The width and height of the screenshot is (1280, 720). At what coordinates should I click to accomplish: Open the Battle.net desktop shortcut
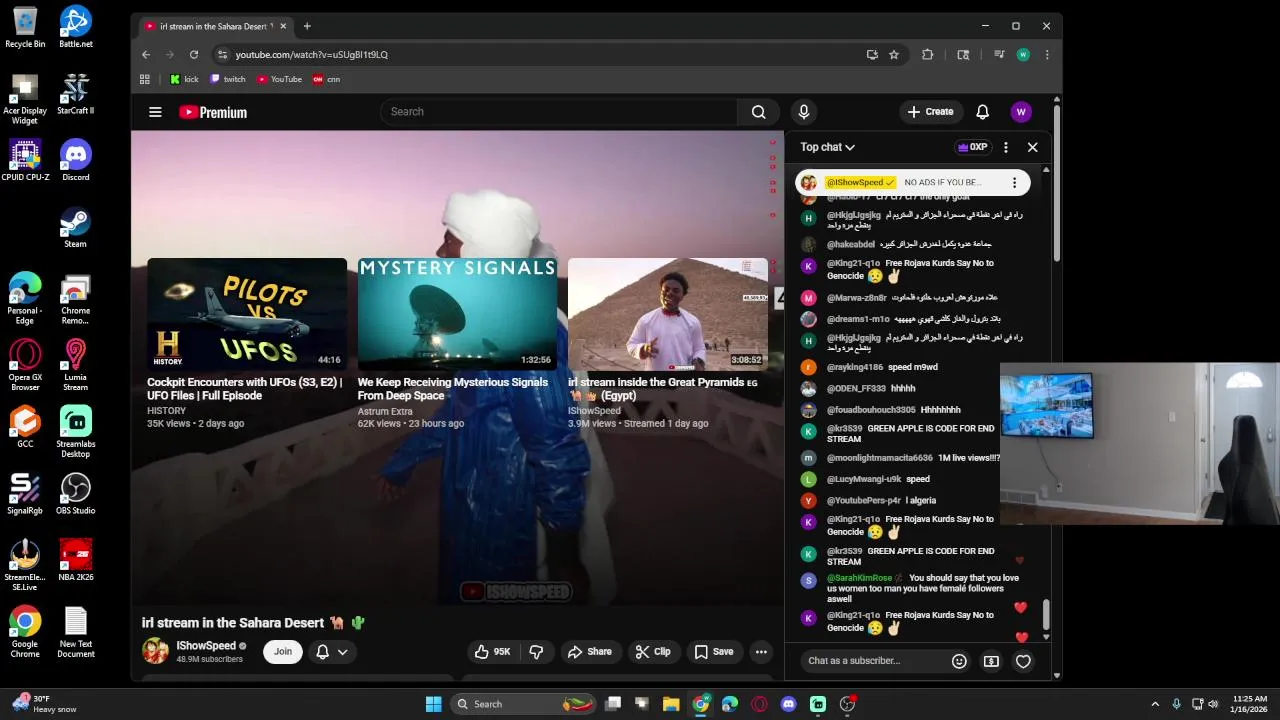pos(76,27)
